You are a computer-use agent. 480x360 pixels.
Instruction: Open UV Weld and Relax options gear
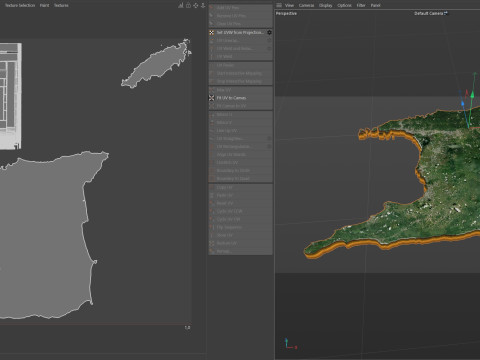(x=269, y=48)
